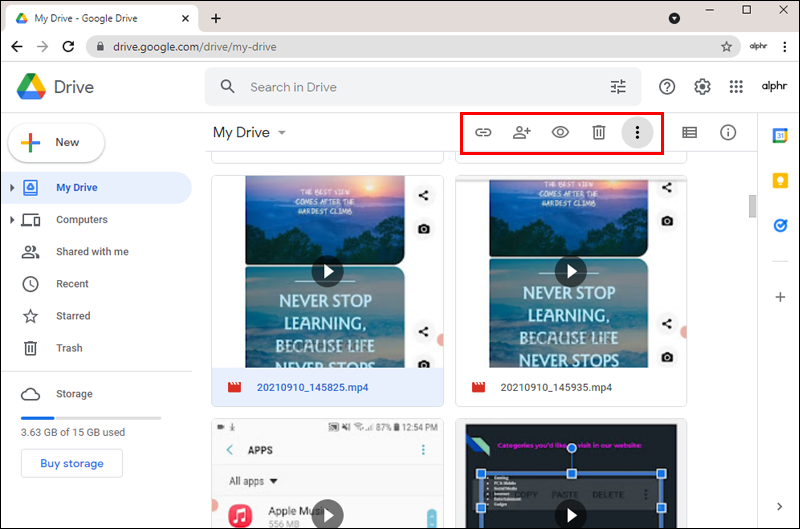Select the file name 20210910_145825.mp4

pos(312,388)
